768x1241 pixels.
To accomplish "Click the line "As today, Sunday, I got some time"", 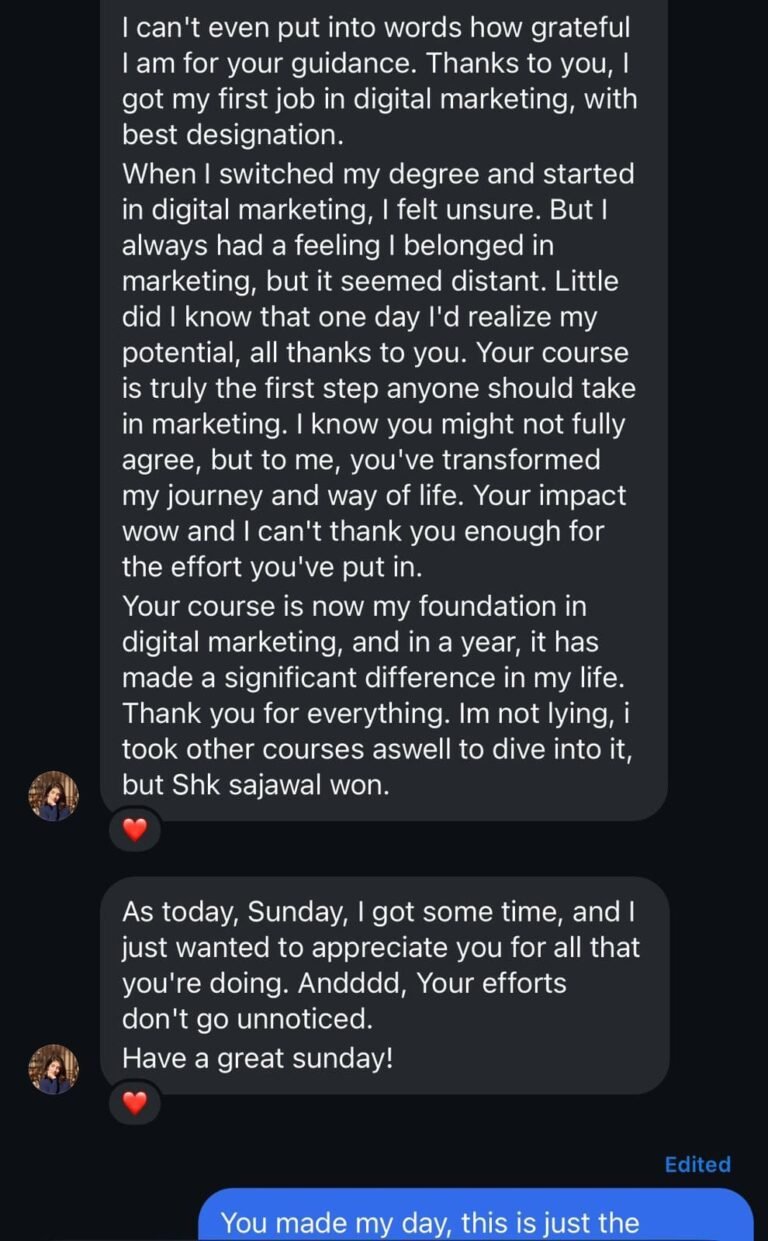I will point(378,912).
